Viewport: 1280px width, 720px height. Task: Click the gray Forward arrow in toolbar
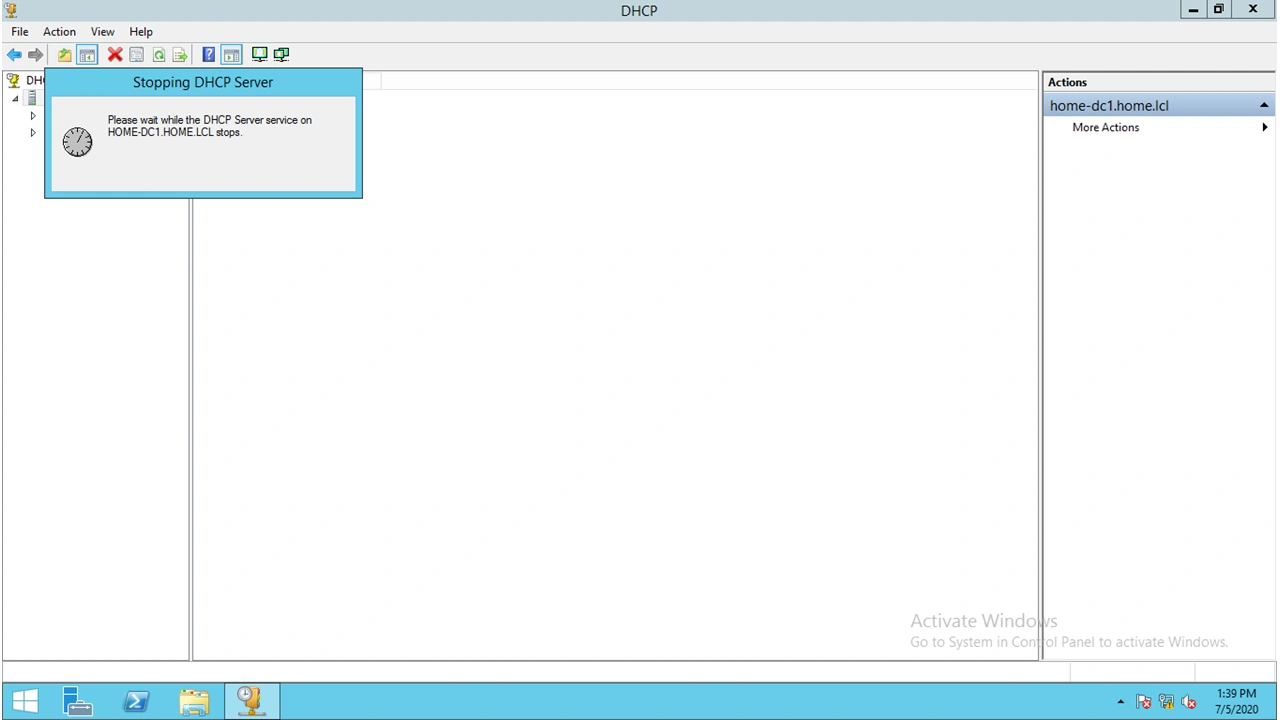(36, 55)
